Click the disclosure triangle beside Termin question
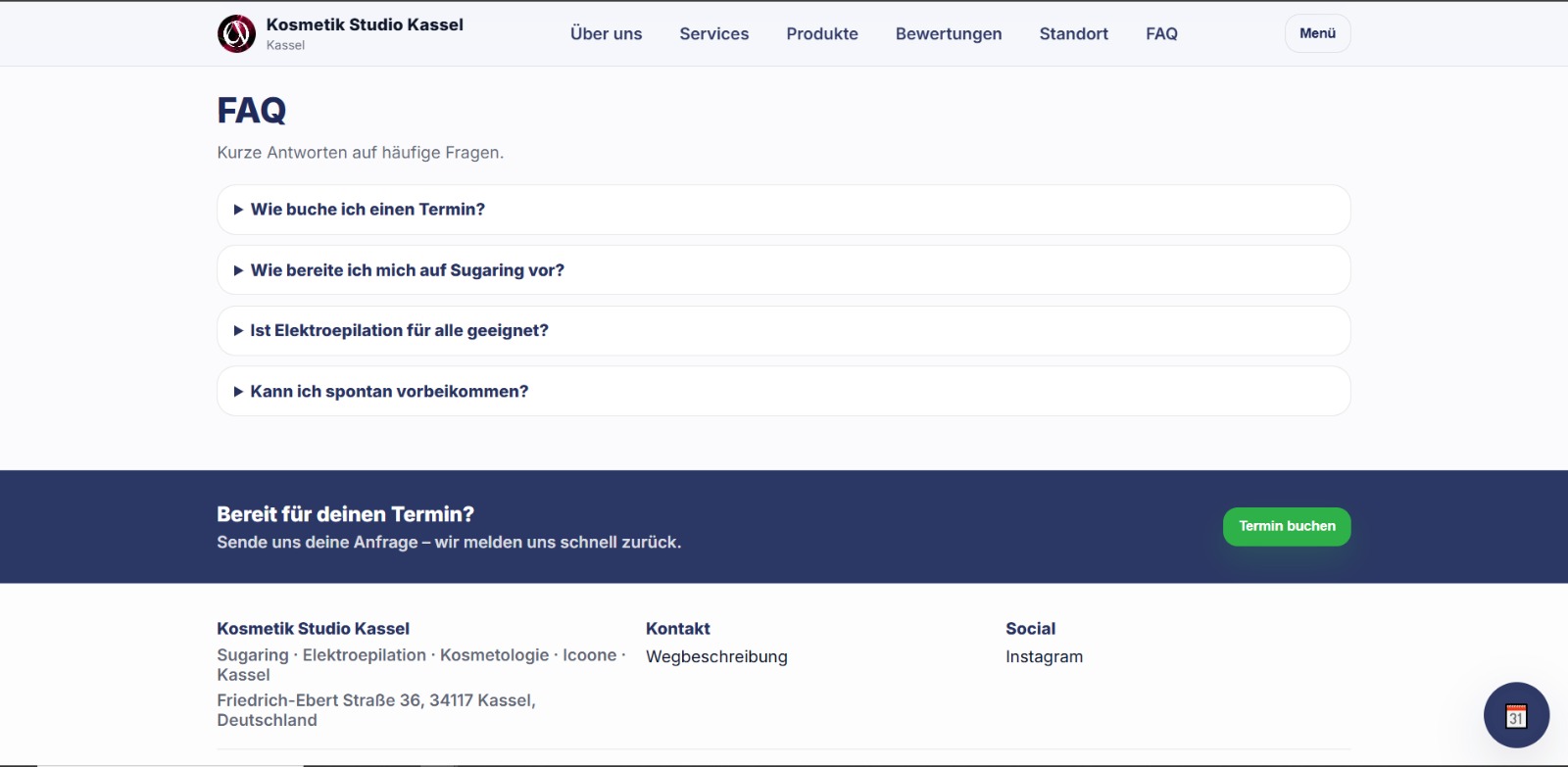The height and width of the screenshot is (767, 1568). [238, 210]
